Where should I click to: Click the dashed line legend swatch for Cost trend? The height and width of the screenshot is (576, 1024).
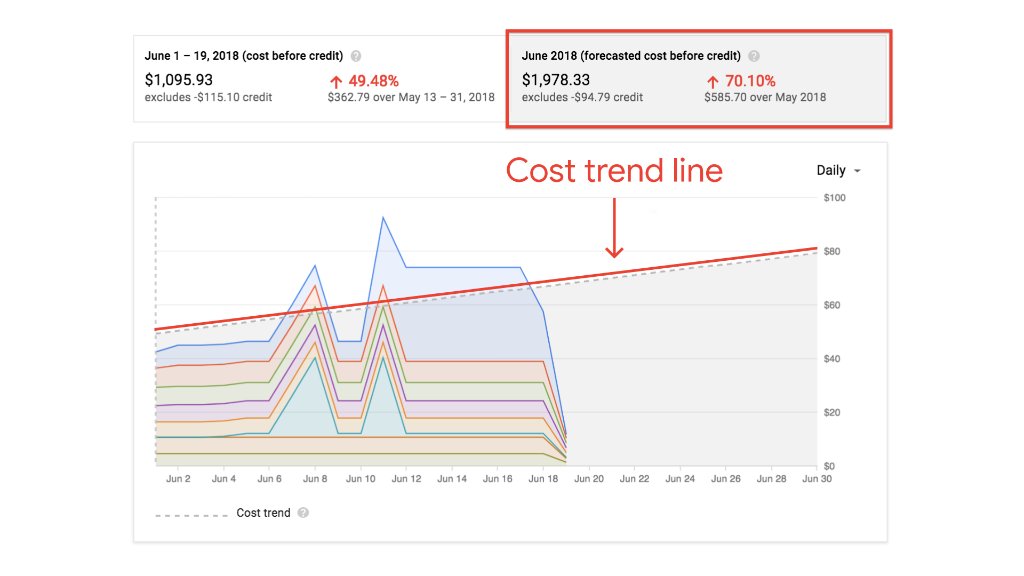pyautogui.click(x=191, y=515)
